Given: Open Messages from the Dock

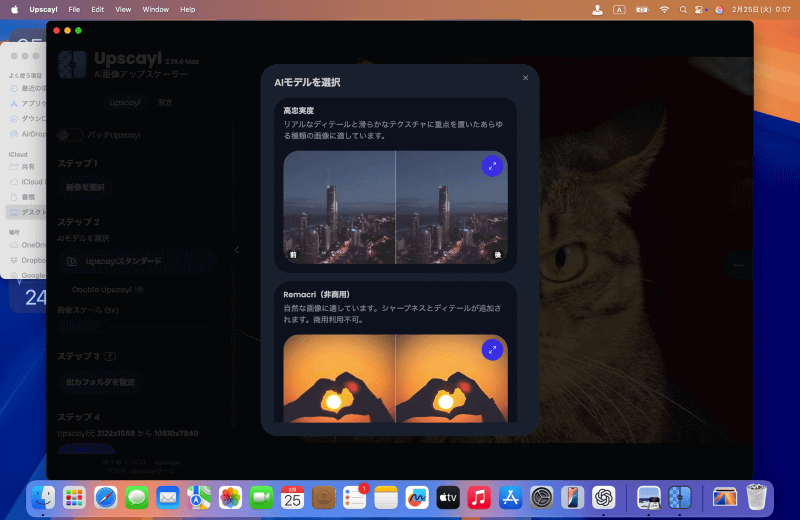Looking at the screenshot, I should coord(137,497).
